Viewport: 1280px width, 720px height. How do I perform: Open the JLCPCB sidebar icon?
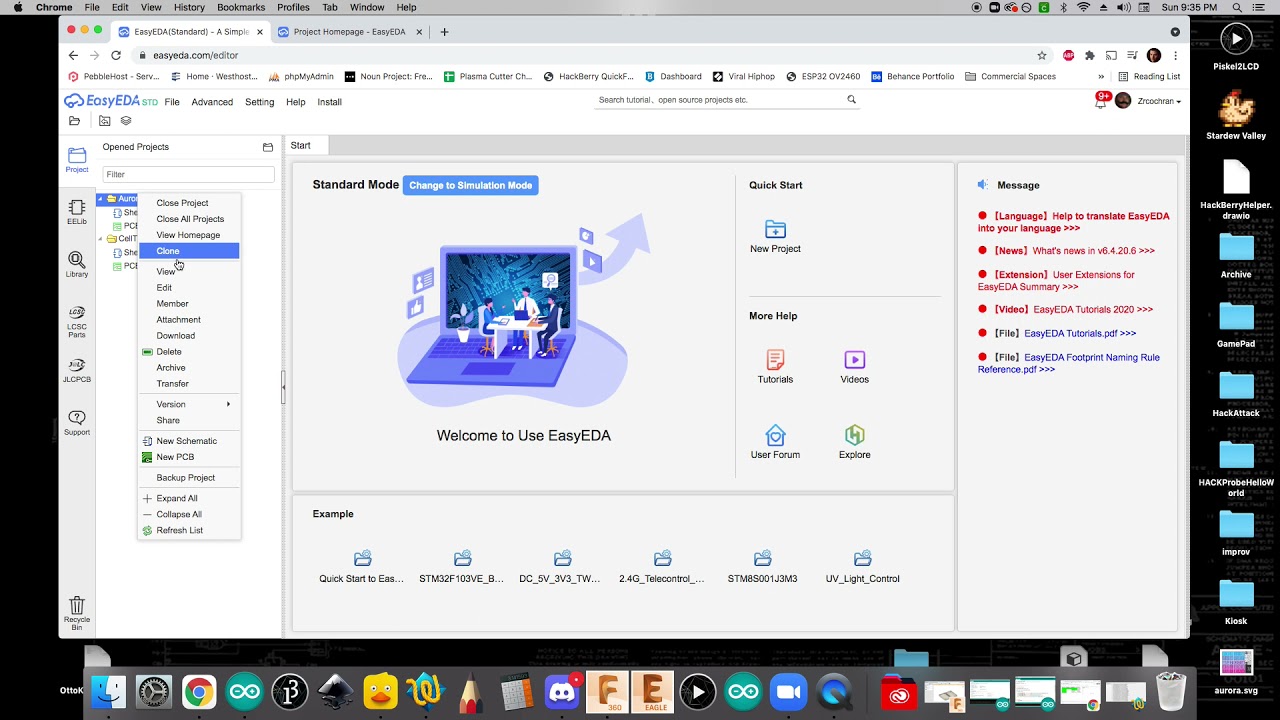click(x=77, y=369)
